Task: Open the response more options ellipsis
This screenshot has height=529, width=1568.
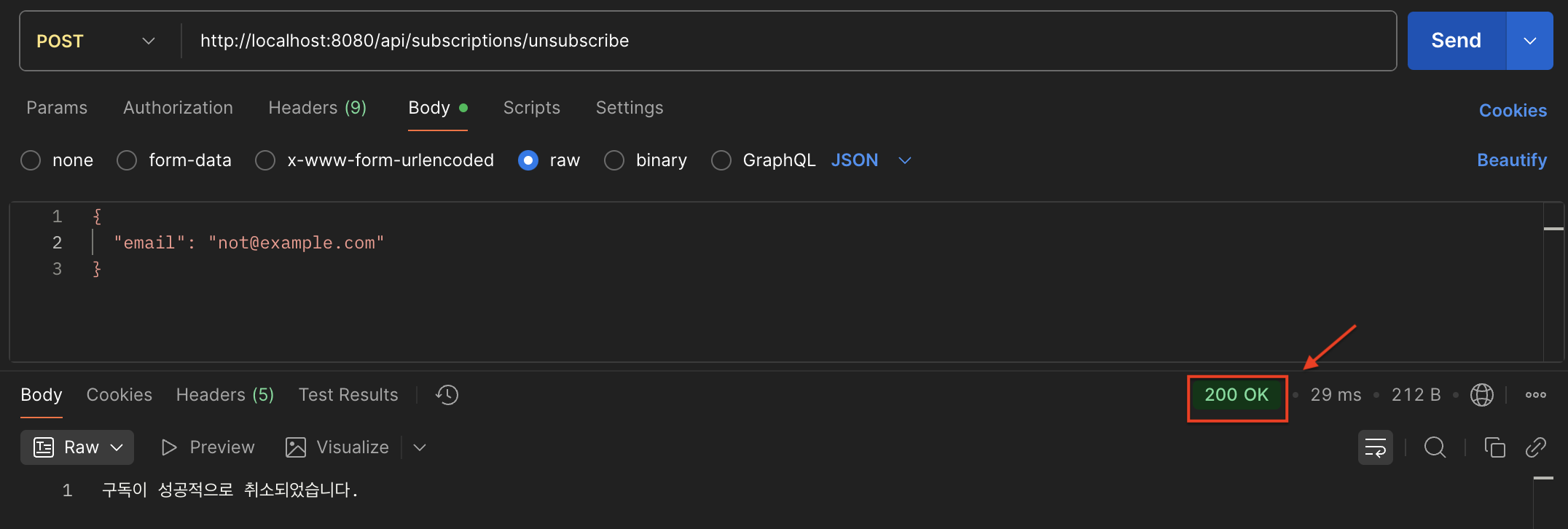Action: [x=1535, y=395]
